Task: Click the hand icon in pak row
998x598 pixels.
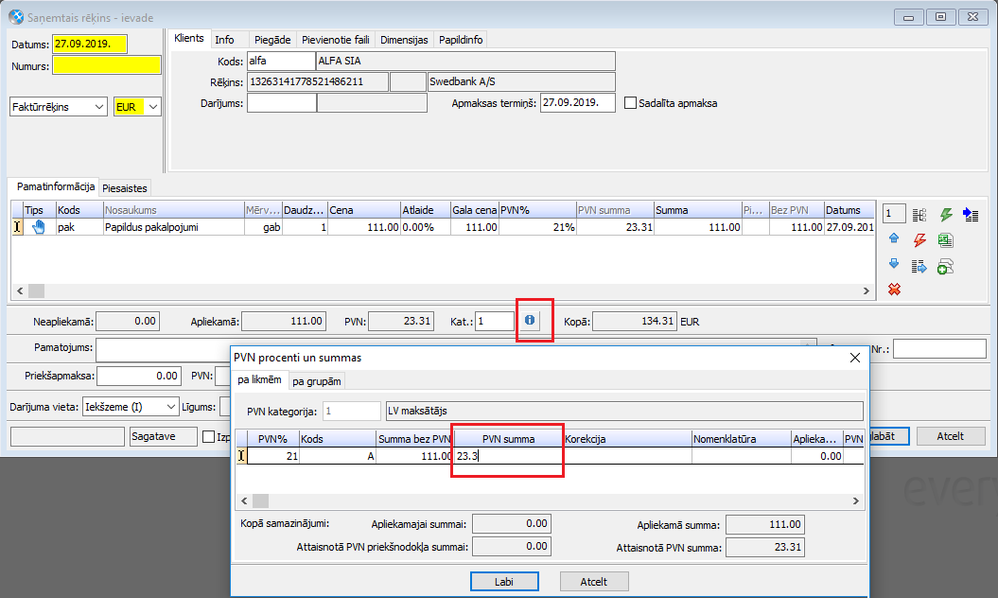Action: pos(39,227)
